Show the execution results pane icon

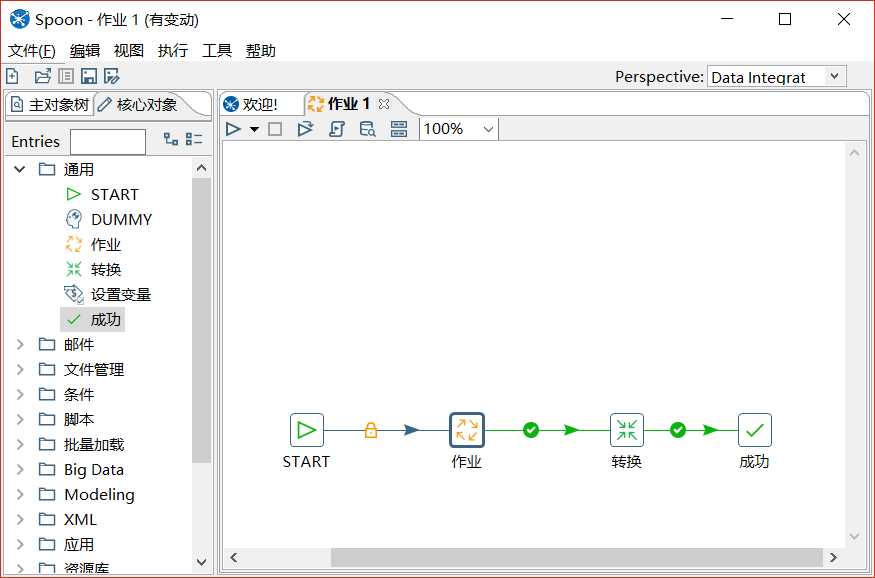click(398, 129)
